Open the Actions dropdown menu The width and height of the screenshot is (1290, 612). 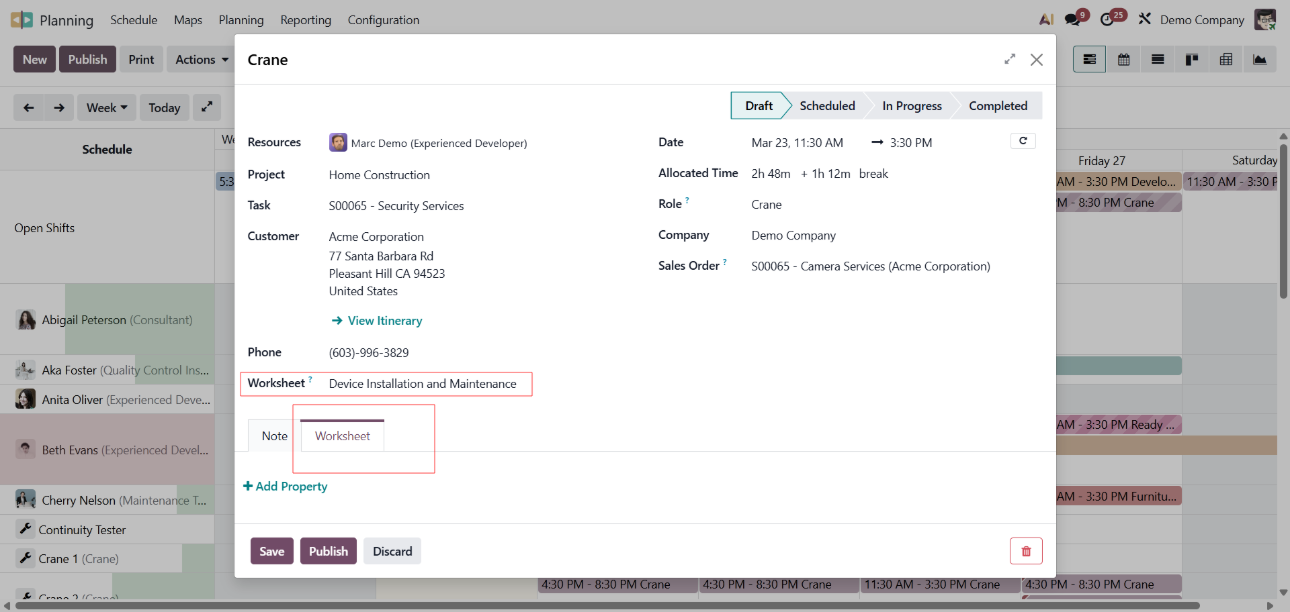pos(202,60)
